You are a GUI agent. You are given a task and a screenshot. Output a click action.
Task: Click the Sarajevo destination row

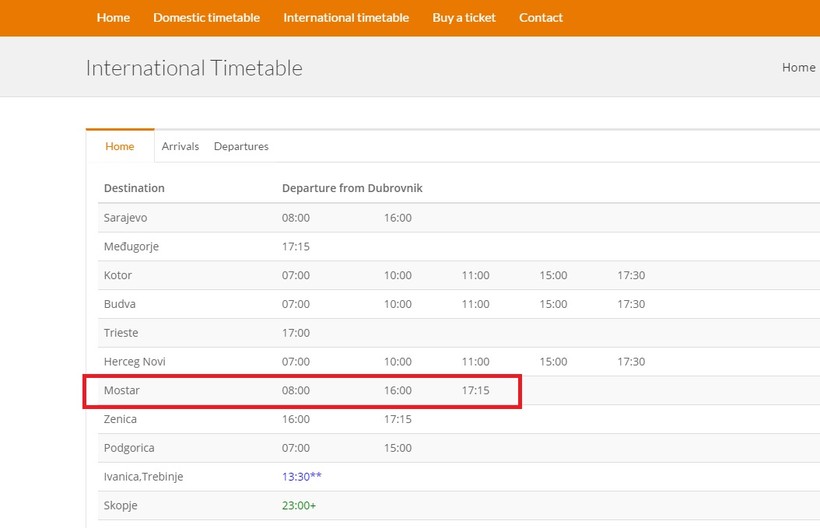tap(125, 218)
